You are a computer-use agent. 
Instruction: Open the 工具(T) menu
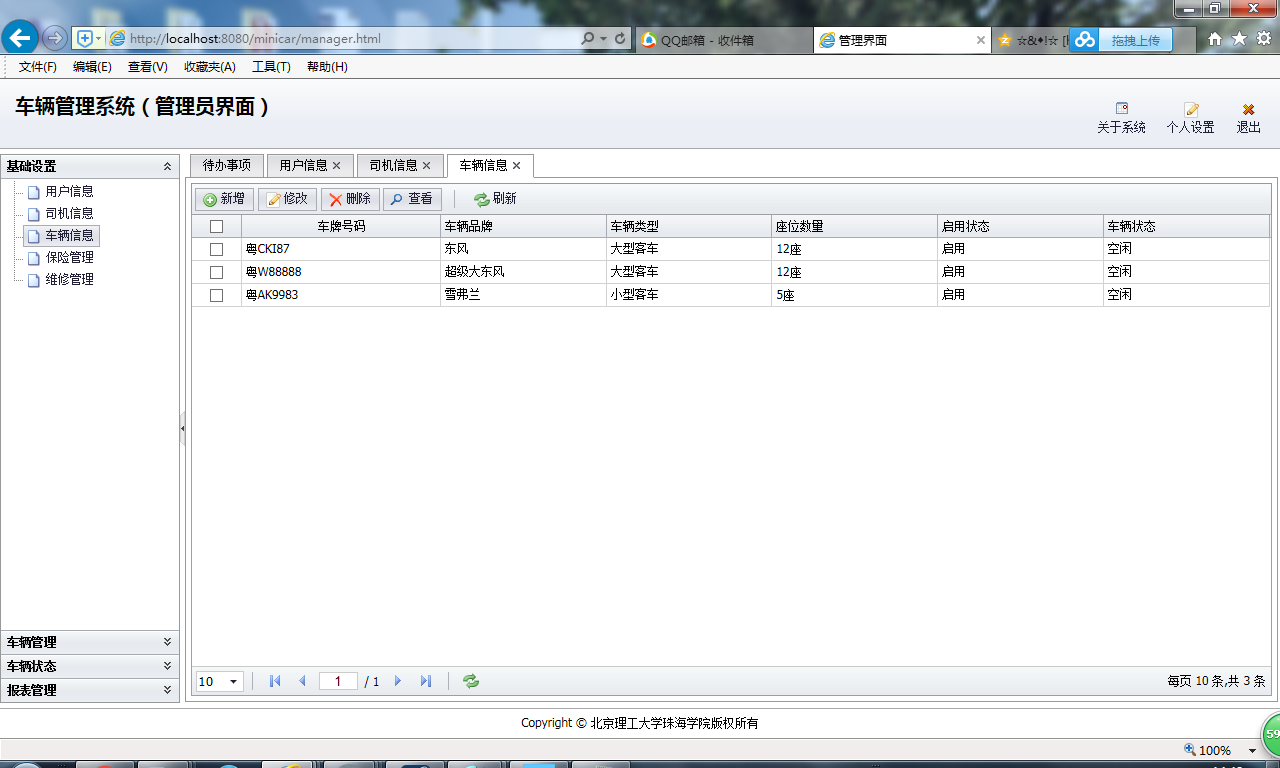(270, 66)
